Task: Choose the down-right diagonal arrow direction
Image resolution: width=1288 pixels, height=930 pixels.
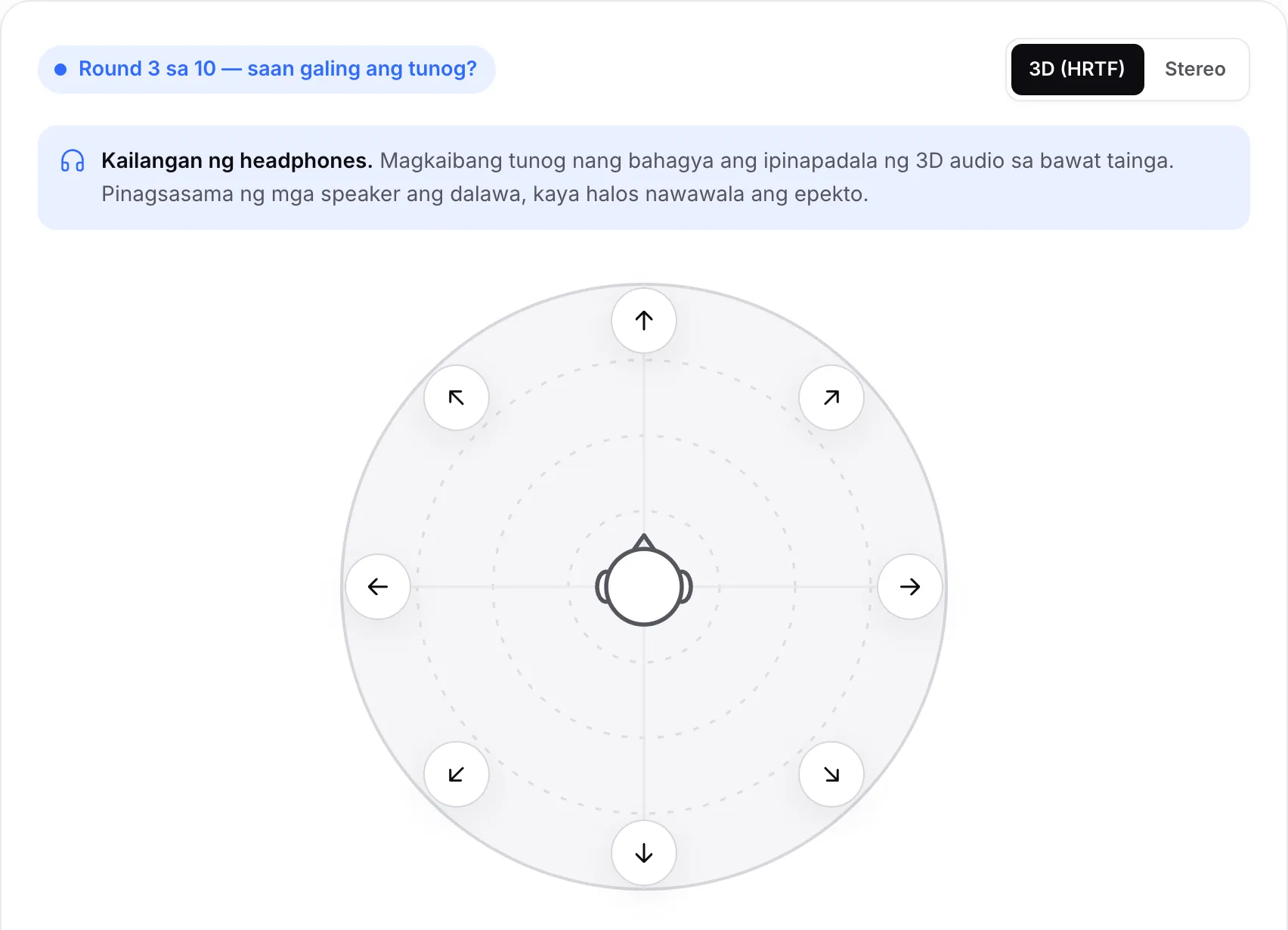Action: pyautogui.click(x=831, y=774)
